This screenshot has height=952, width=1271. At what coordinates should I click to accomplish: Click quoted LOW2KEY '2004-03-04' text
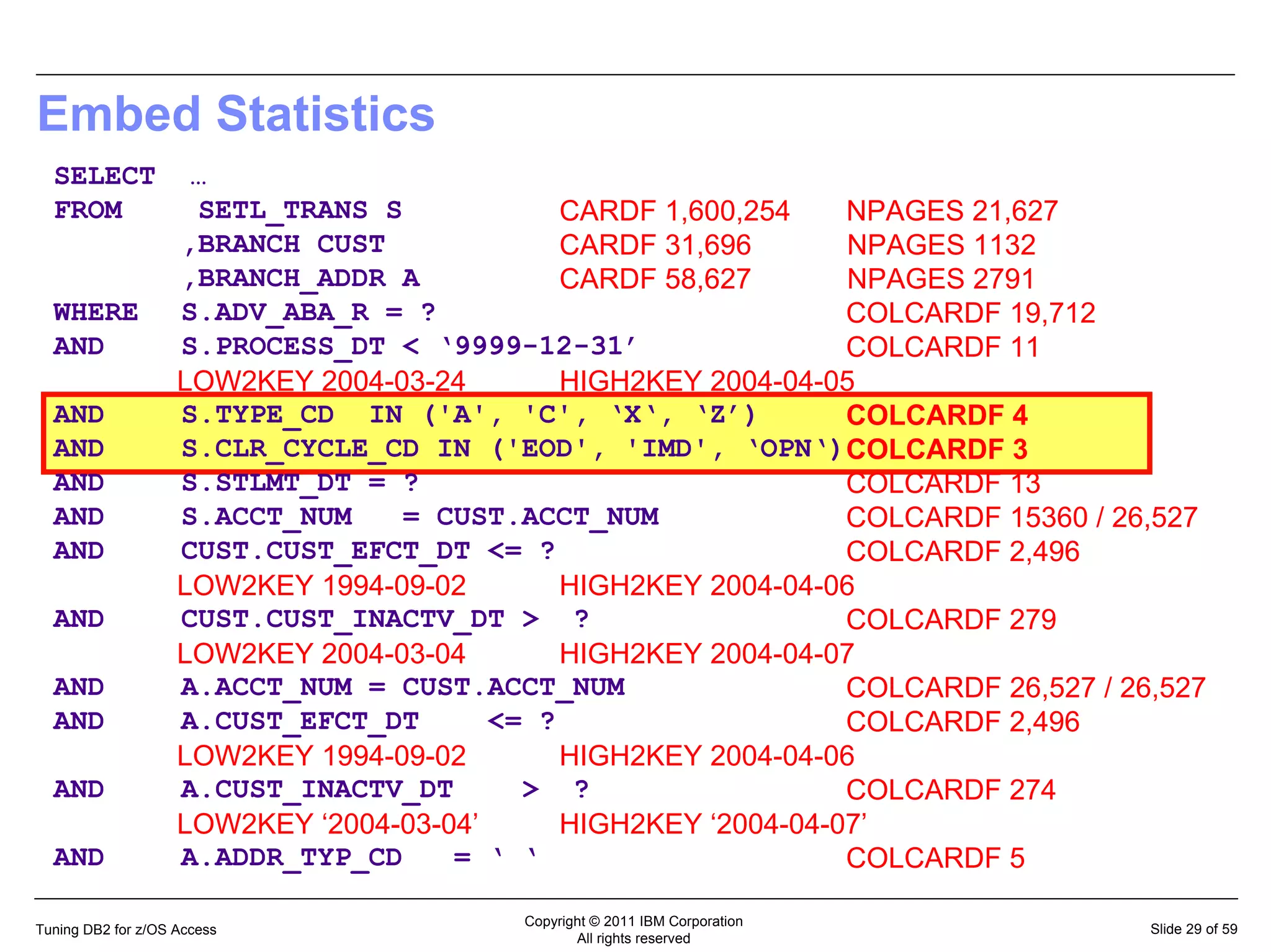pyautogui.click(x=328, y=824)
